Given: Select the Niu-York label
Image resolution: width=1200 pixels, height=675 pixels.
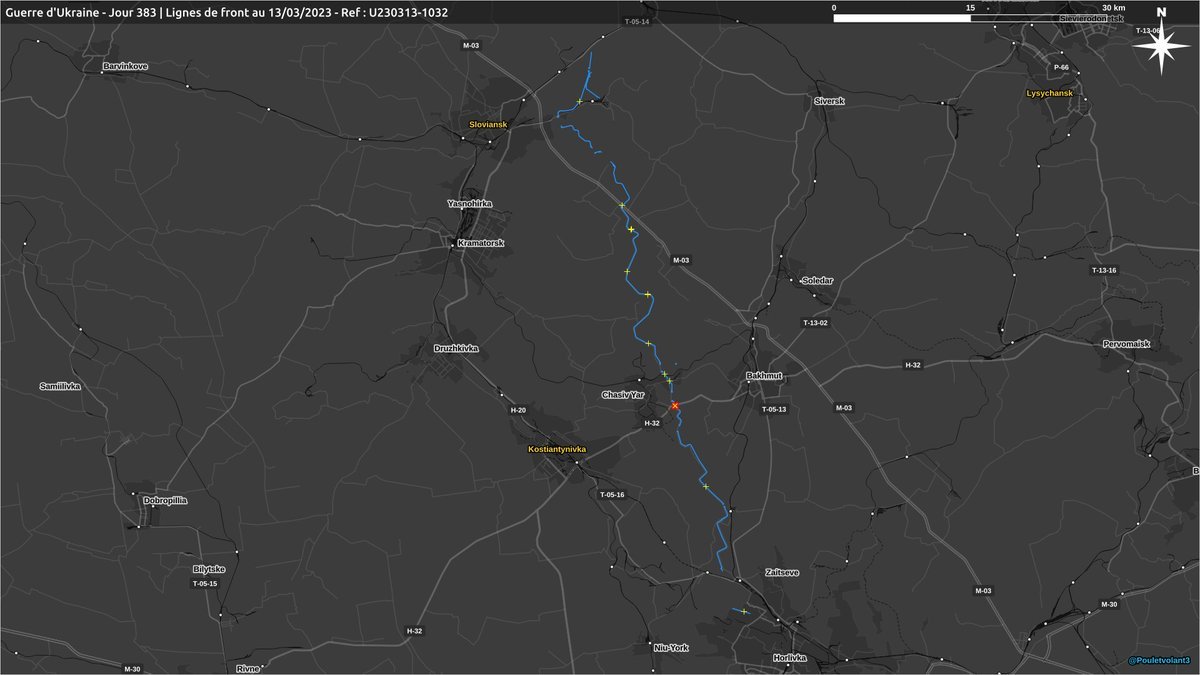Looking at the screenshot, I should pyautogui.click(x=670, y=647).
